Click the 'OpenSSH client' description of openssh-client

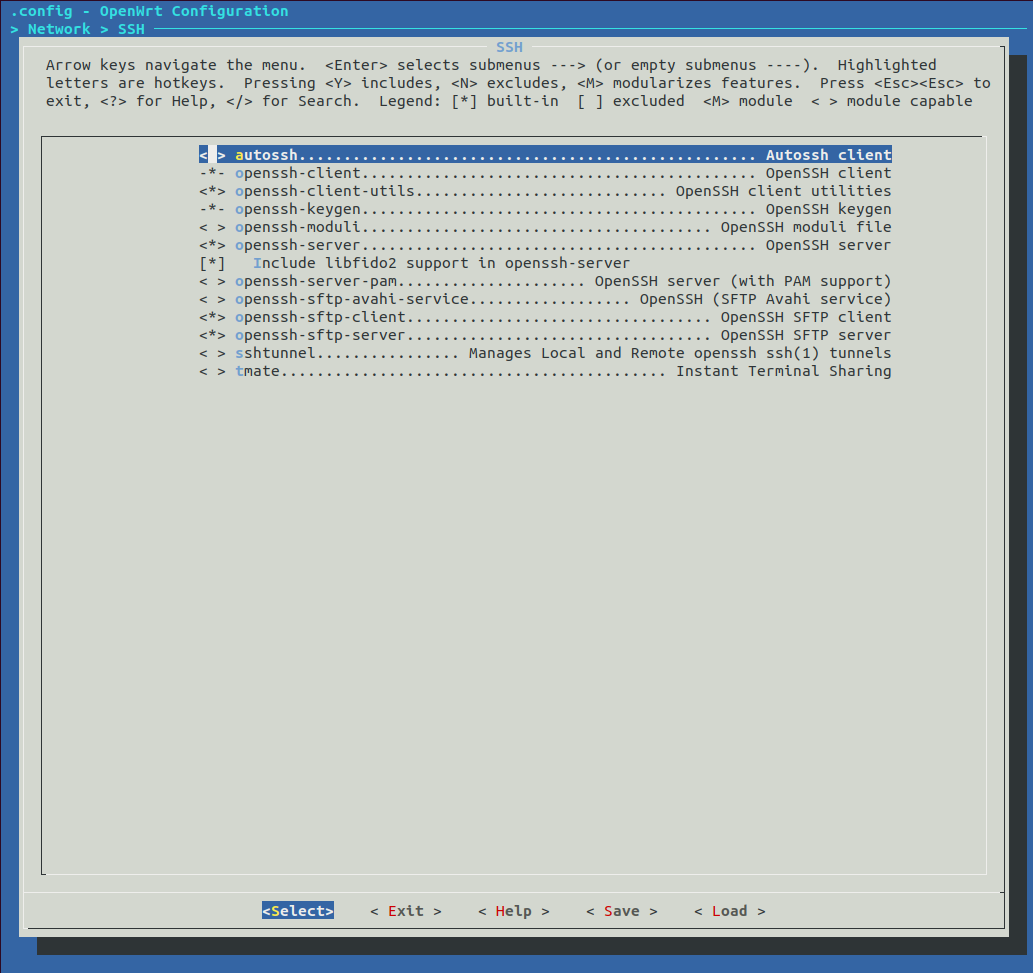[x=828, y=173]
